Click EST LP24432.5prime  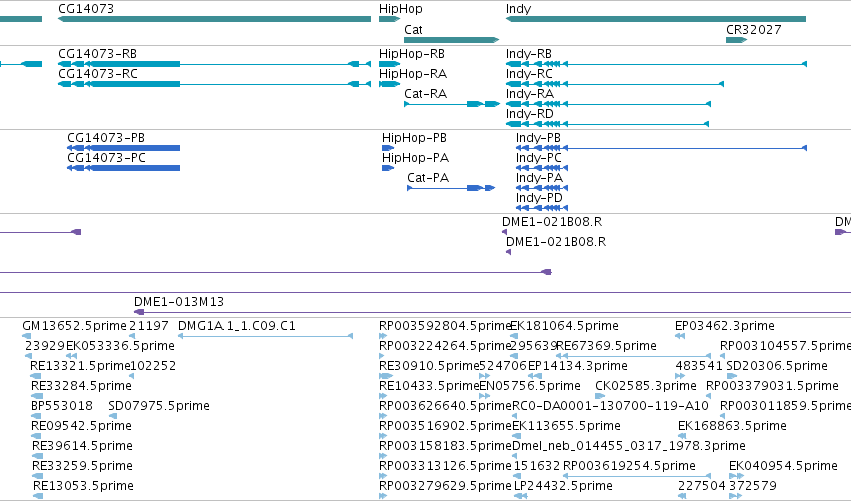click(563, 486)
